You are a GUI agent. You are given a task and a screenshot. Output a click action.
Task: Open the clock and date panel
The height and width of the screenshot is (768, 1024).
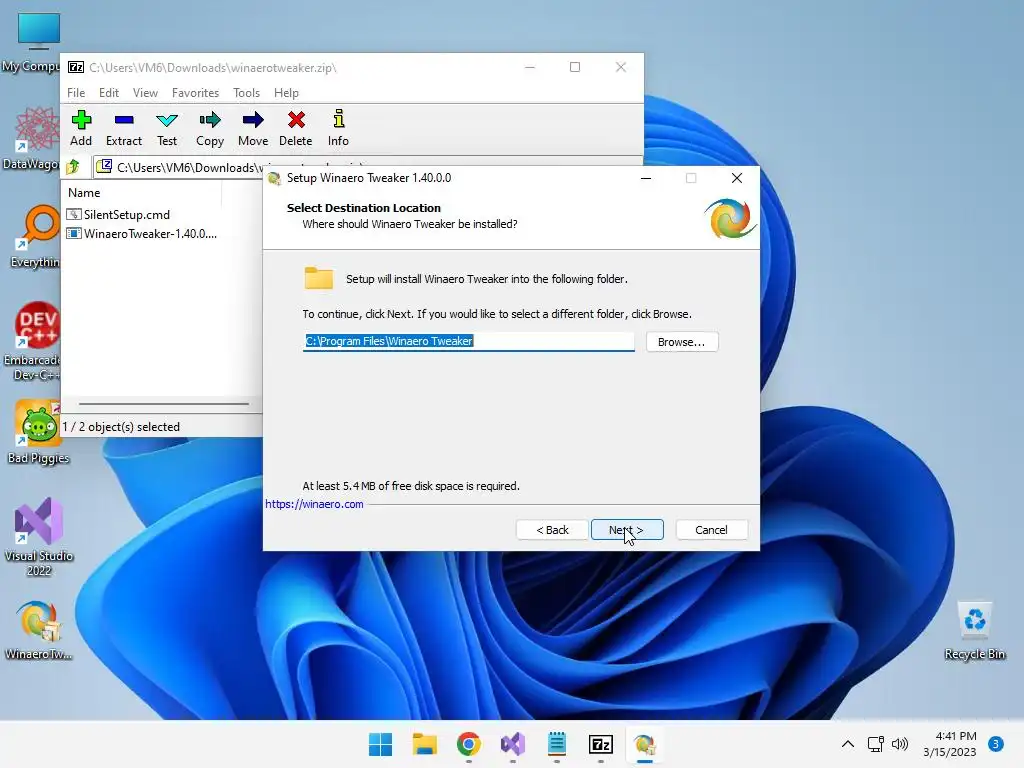coord(950,744)
